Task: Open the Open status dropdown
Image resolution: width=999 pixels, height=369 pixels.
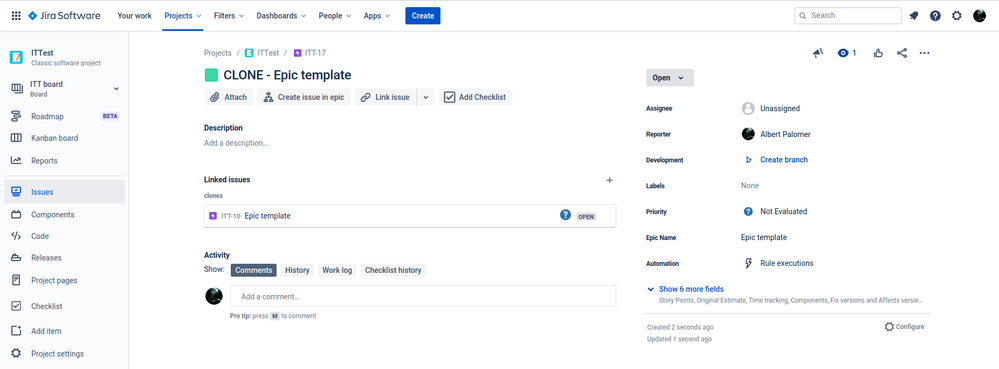Action: (x=670, y=78)
